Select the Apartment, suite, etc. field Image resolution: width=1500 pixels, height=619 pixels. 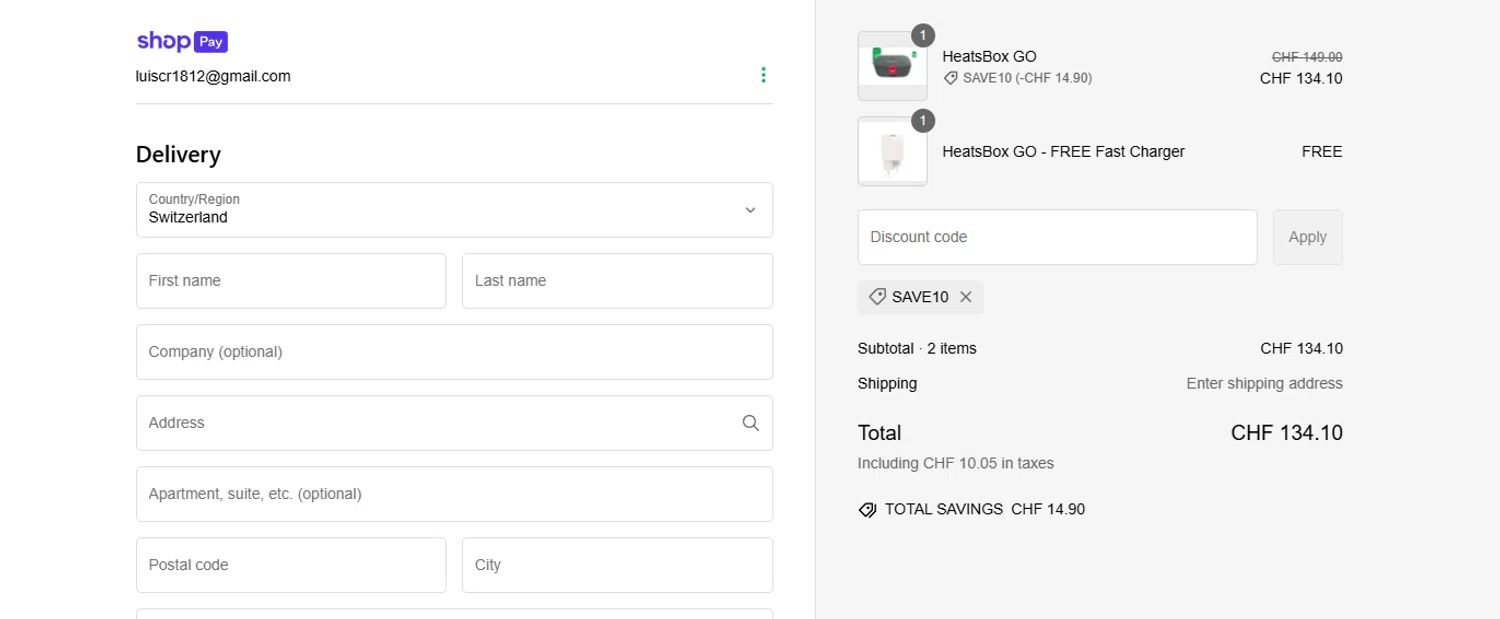(x=454, y=494)
